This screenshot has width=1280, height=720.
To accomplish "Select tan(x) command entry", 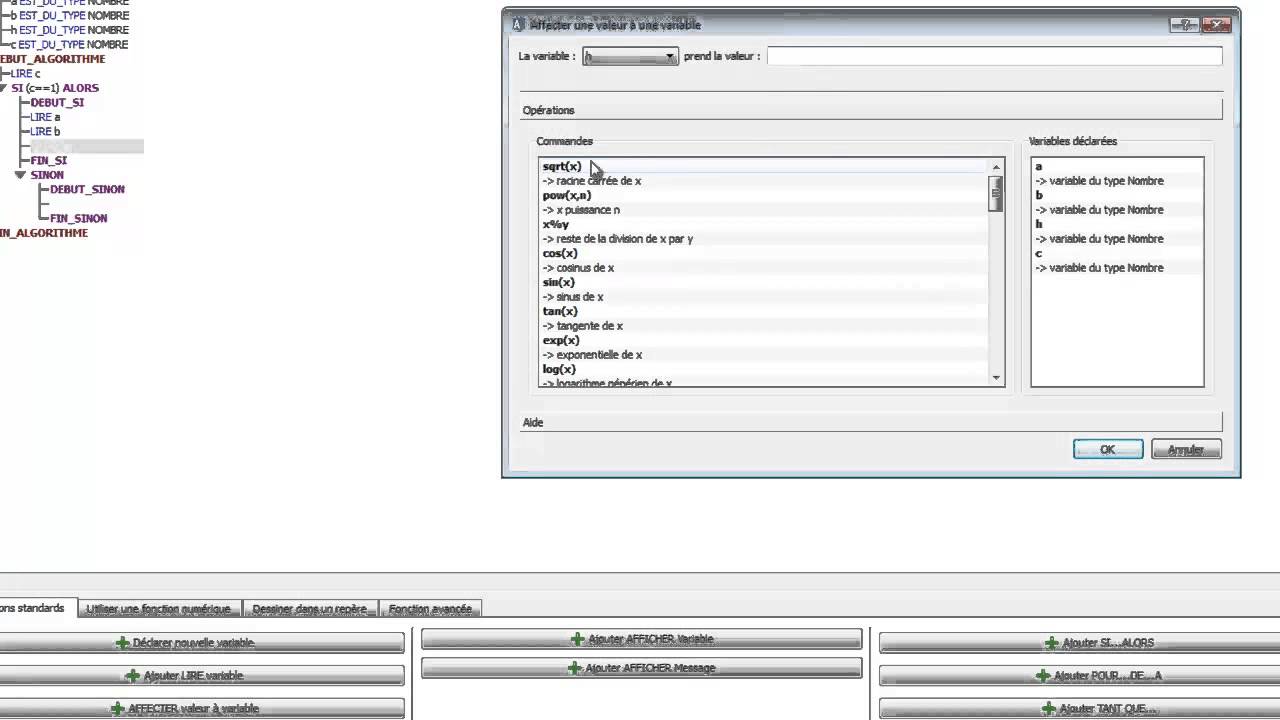I will (x=560, y=311).
